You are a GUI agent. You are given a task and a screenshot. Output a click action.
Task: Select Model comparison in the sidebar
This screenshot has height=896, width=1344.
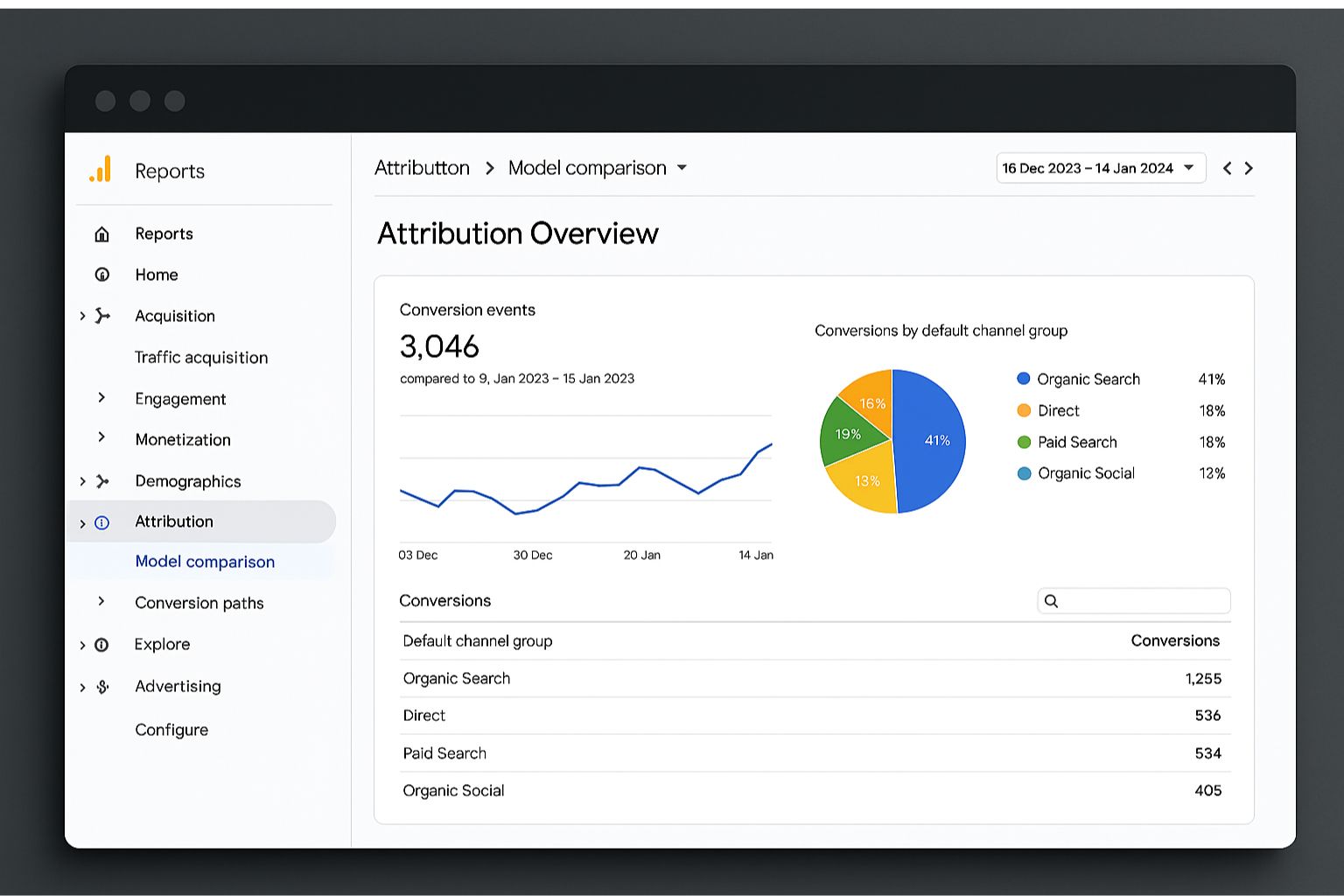click(x=205, y=561)
